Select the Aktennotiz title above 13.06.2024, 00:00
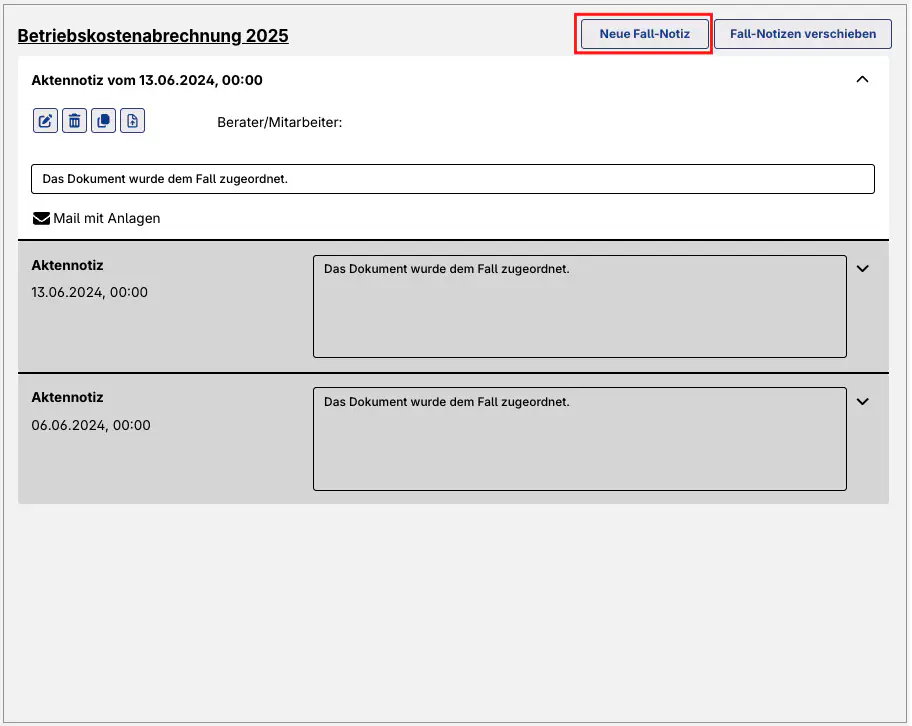This screenshot has height=726, width=912. pyautogui.click(x=67, y=265)
